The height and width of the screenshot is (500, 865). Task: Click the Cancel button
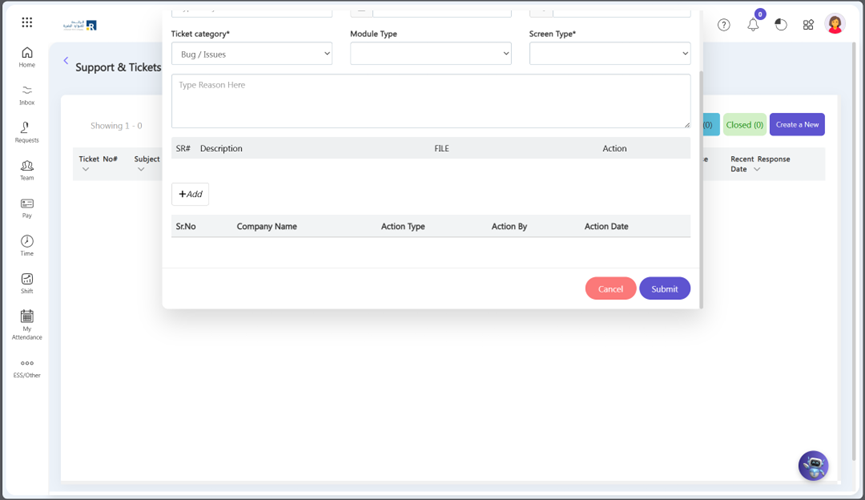(x=610, y=289)
